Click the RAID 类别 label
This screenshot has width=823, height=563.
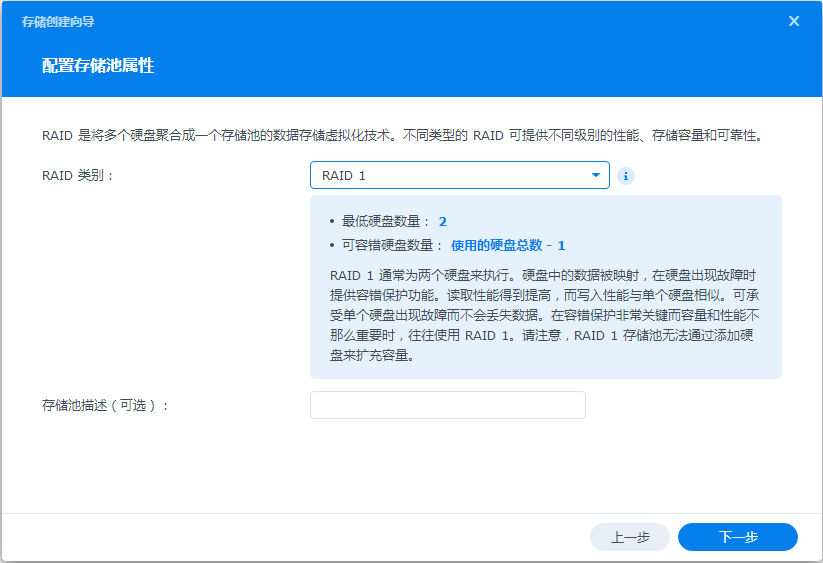click(x=77, y=175)
